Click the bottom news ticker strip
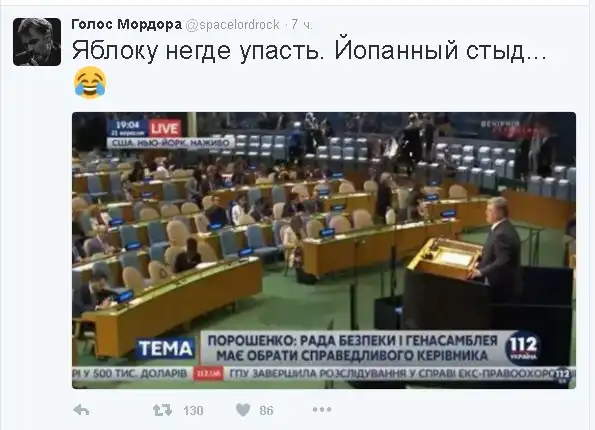 (x=324, y=374)
